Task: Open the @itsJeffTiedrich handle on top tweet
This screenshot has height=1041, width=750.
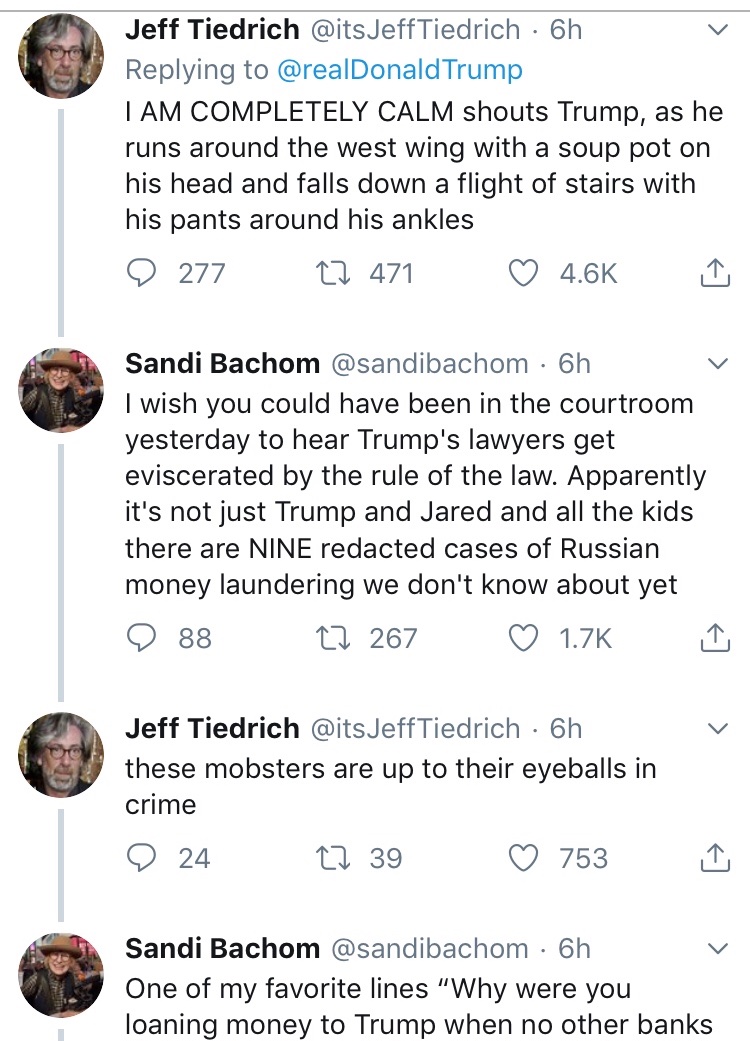Action: pos(415,30)
